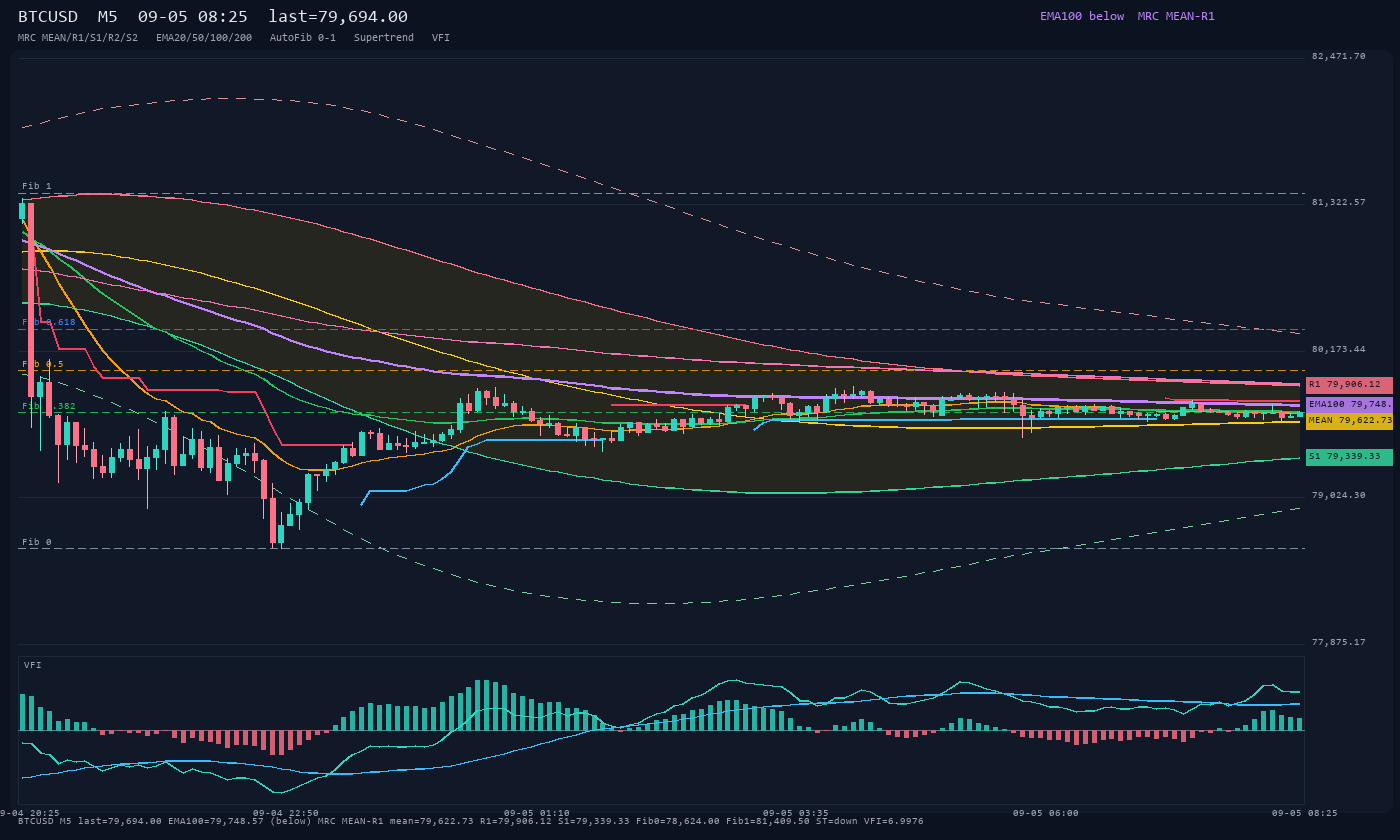Click the last=79,694.00 price in title
The height and width of the screenshot is (840, 1400).
click(x=338, y=17)
